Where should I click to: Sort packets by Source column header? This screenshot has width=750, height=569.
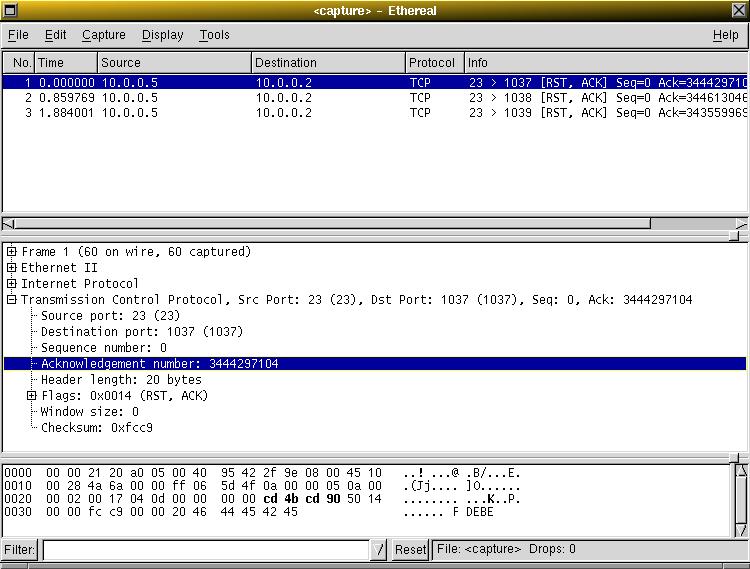tap(175, 63)
